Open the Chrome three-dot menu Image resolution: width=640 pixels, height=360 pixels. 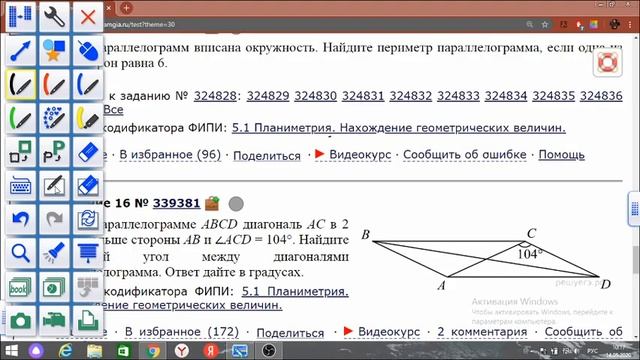point(631,24)
